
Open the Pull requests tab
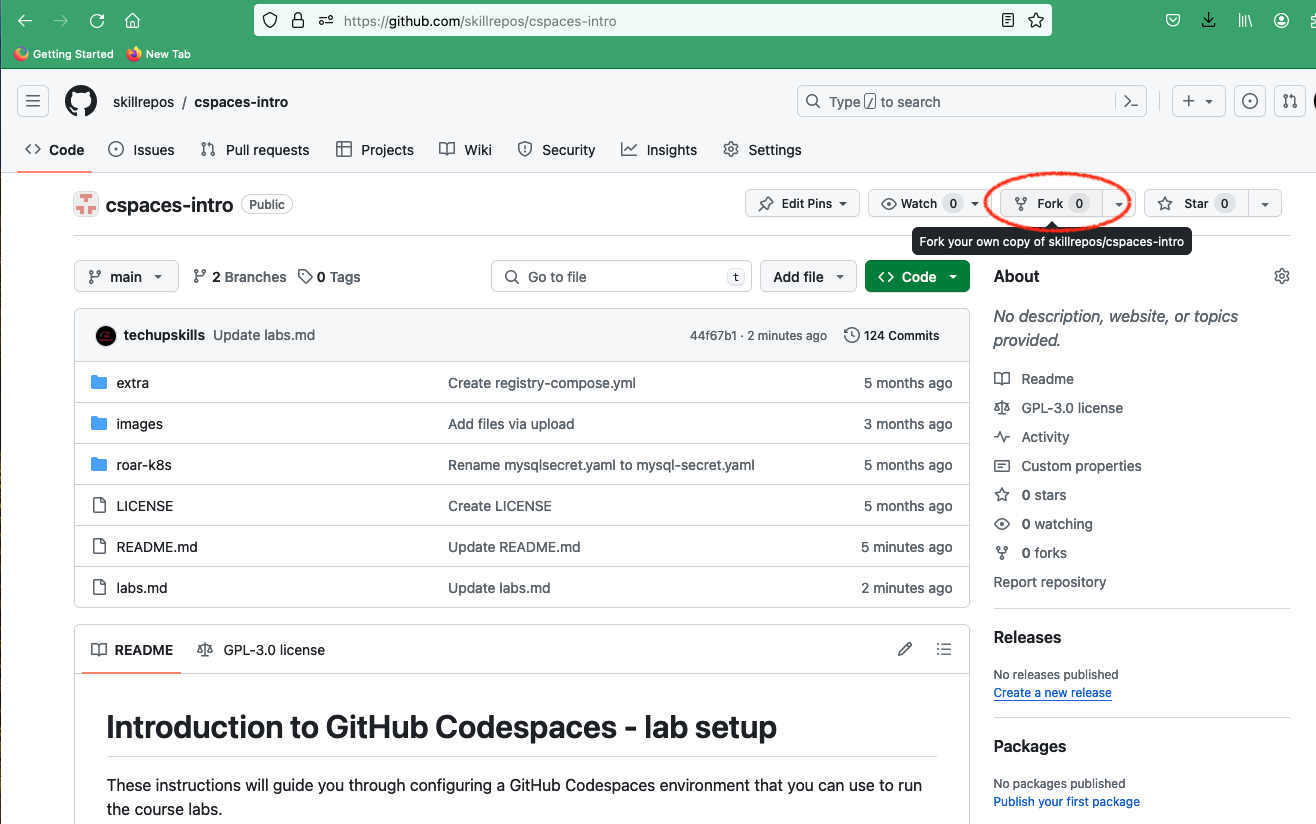tap(255, 150)
